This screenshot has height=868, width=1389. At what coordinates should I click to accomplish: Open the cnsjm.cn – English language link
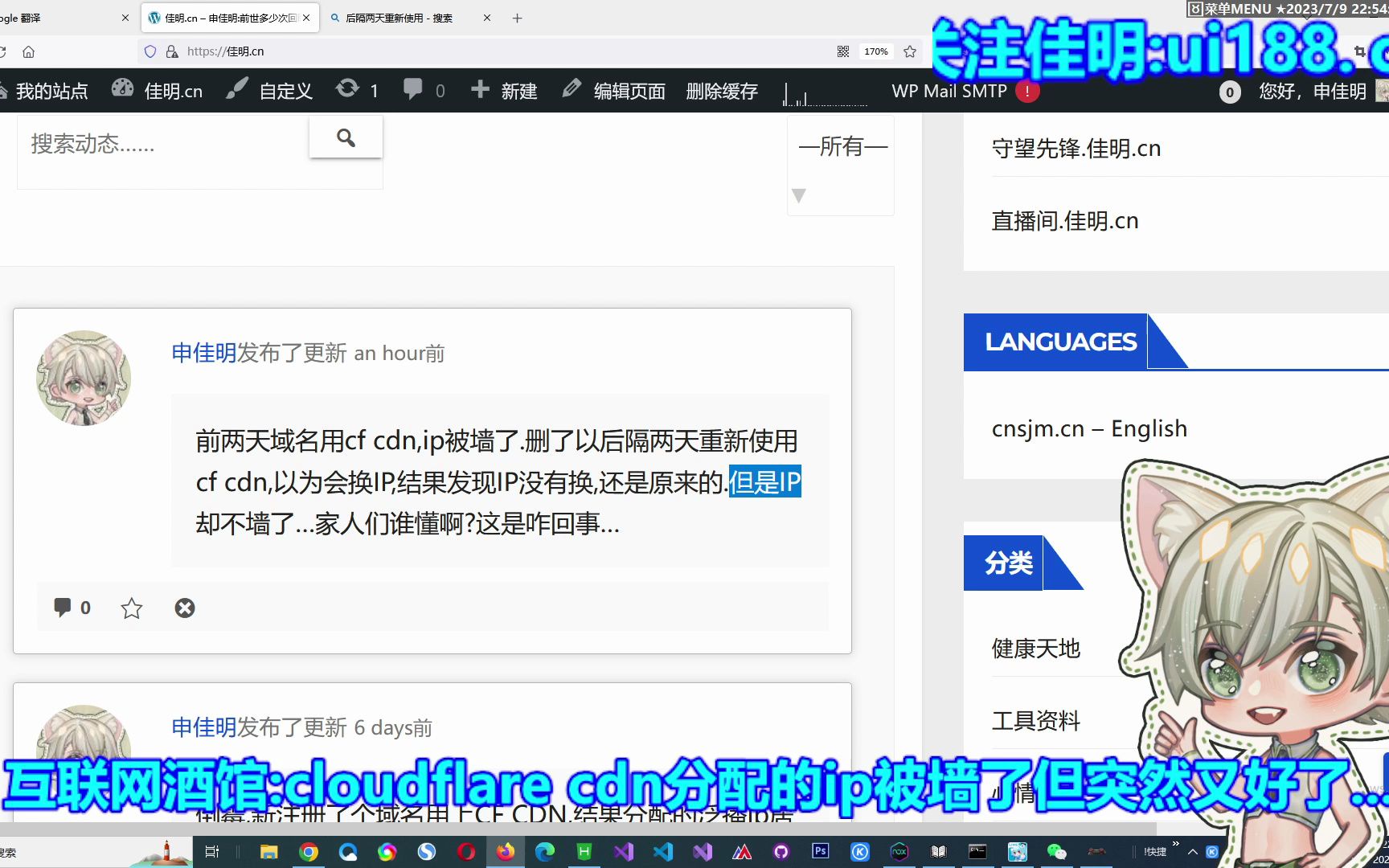[1089, 428]
